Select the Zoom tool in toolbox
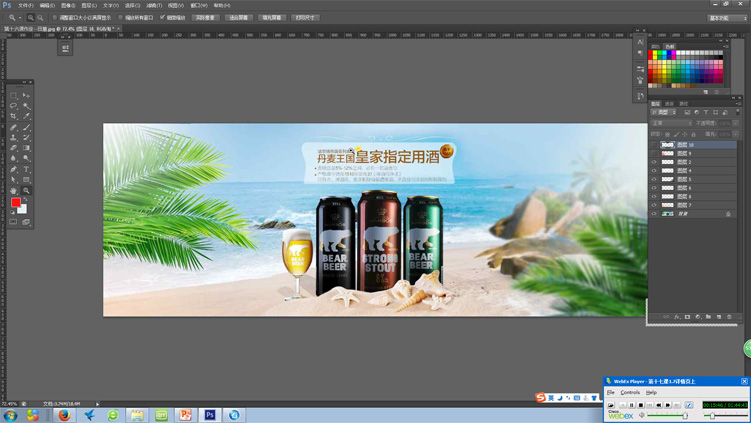This screenshot has width=751, height=423. [26, 190]
